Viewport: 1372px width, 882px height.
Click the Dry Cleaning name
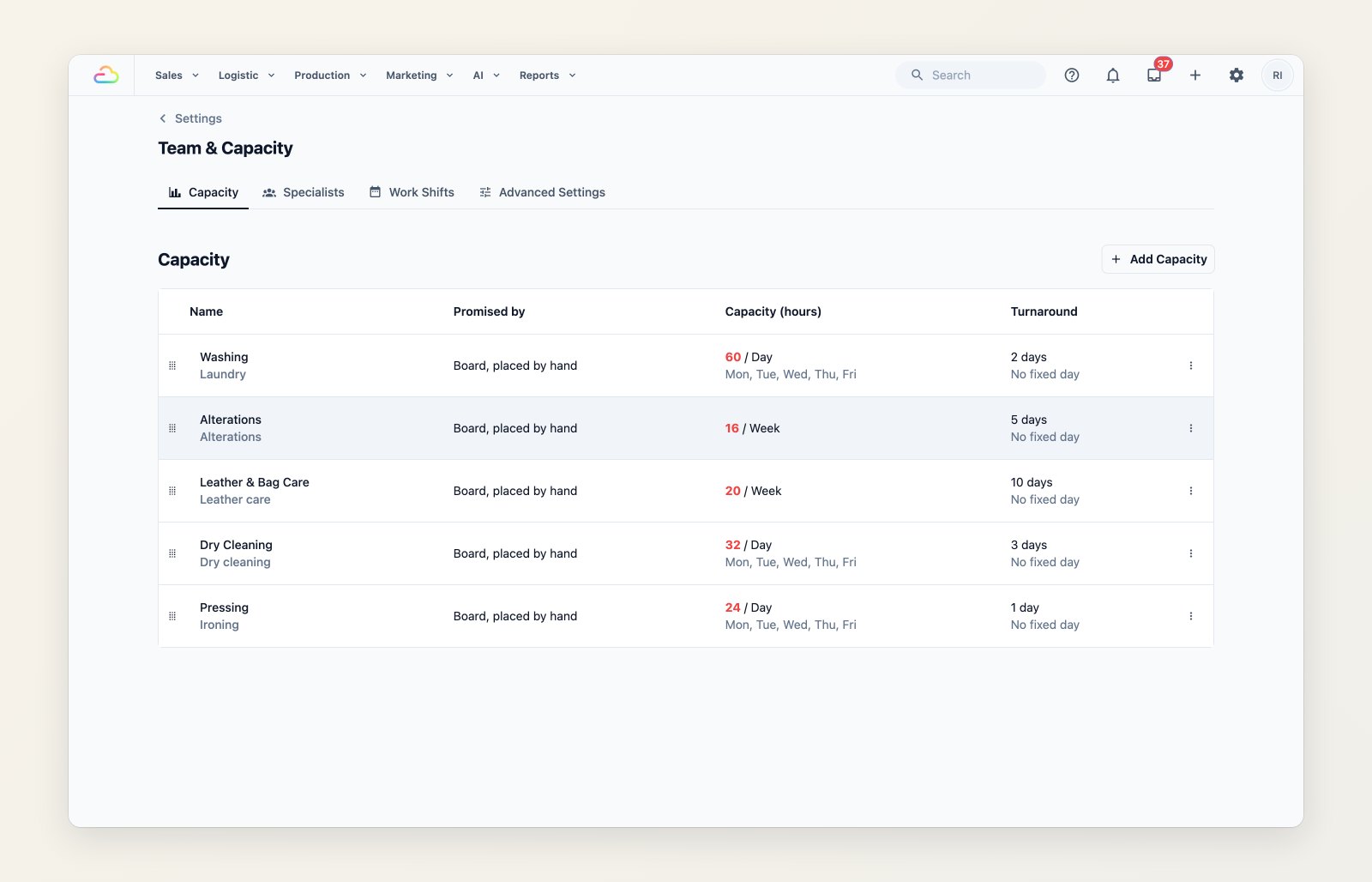click(236, 545)
